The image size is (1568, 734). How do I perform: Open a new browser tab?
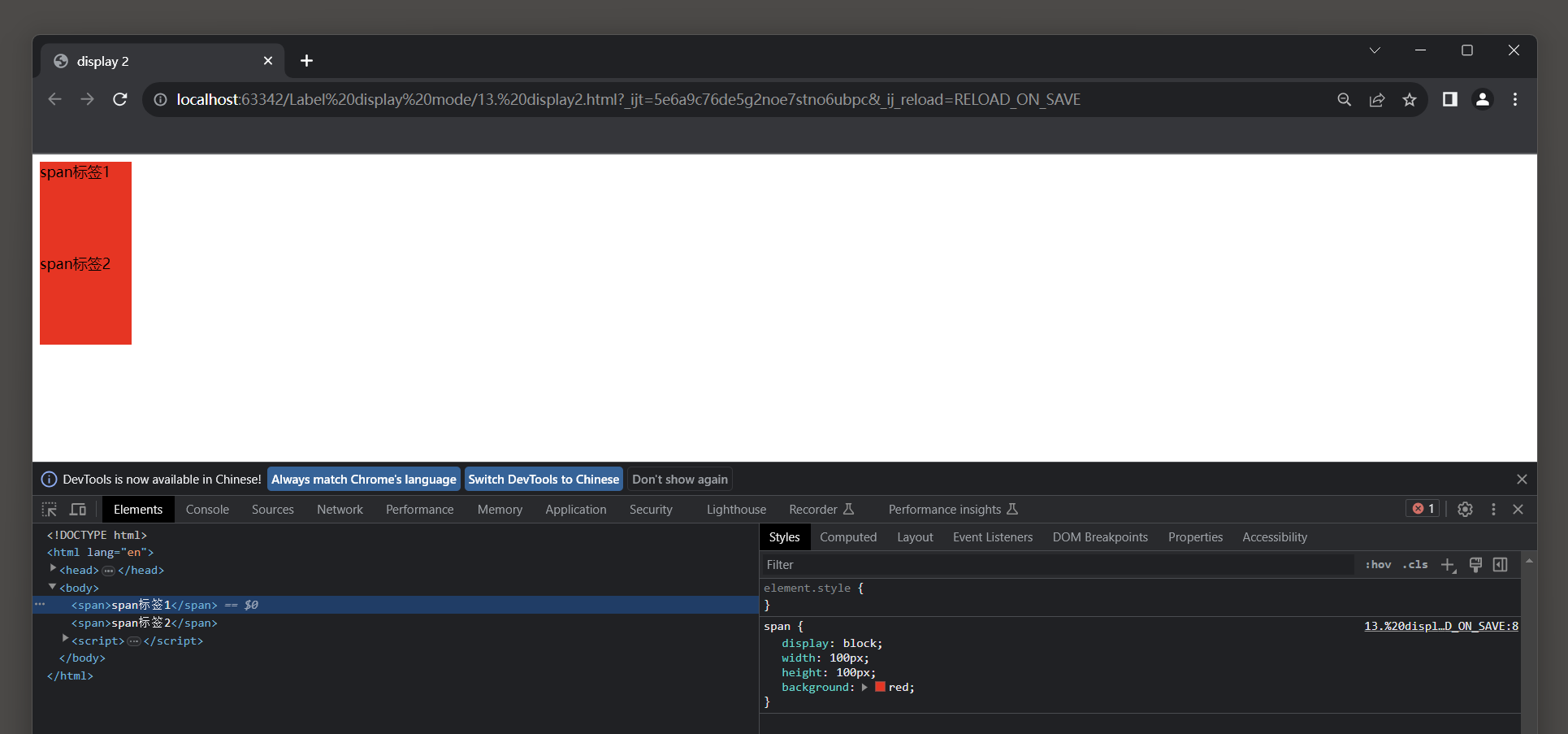[x=306, y=61]
